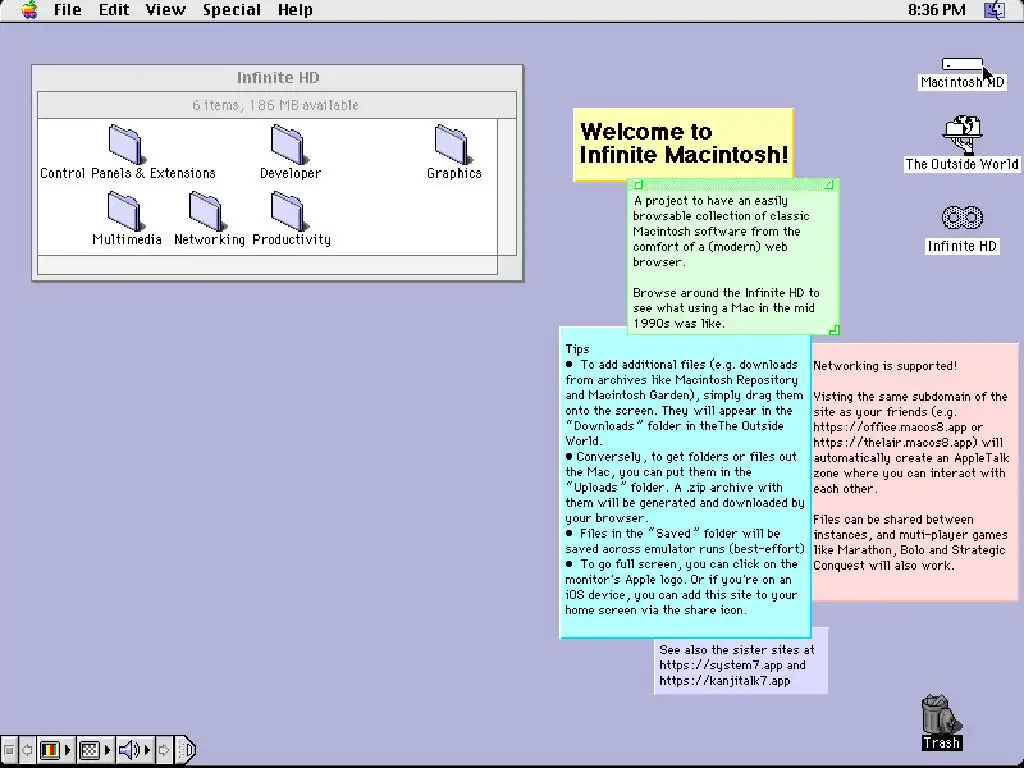Click the https://kanjitalk7.app text
The width and height of the screenshot is (1024, 768).
(x=725, y=680)
